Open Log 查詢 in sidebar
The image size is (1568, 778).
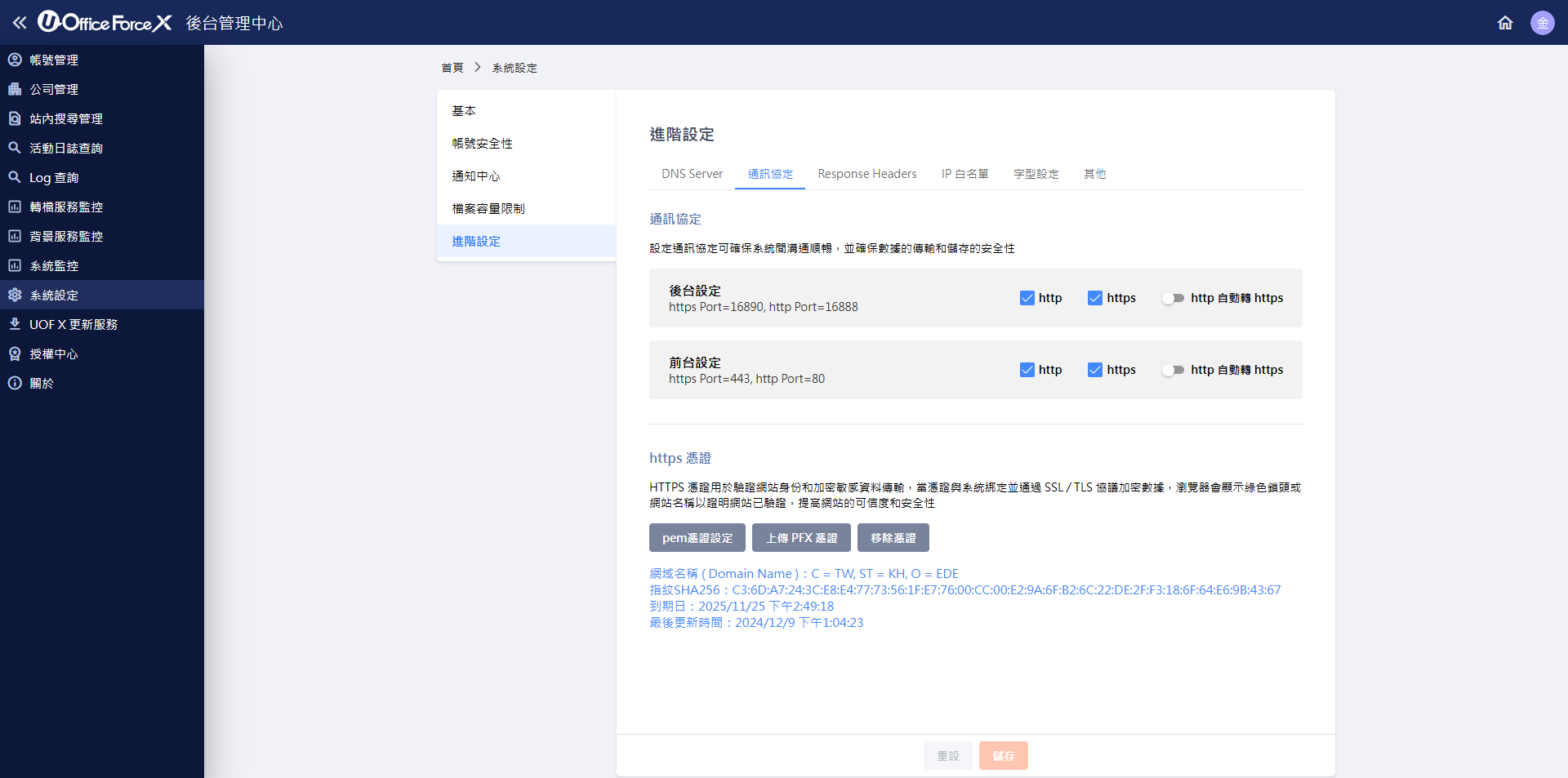pyautogui.click(x=102, y=177)
